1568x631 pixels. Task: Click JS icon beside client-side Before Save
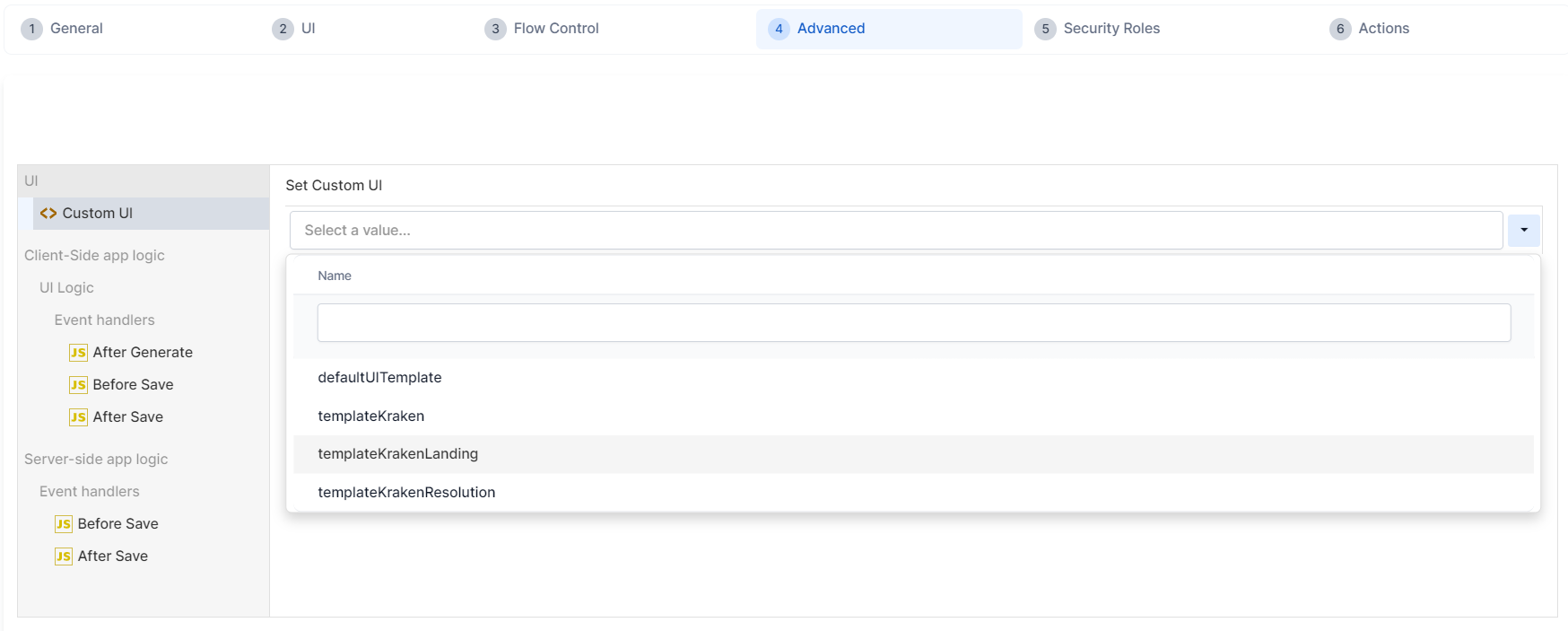click(78, 385)
